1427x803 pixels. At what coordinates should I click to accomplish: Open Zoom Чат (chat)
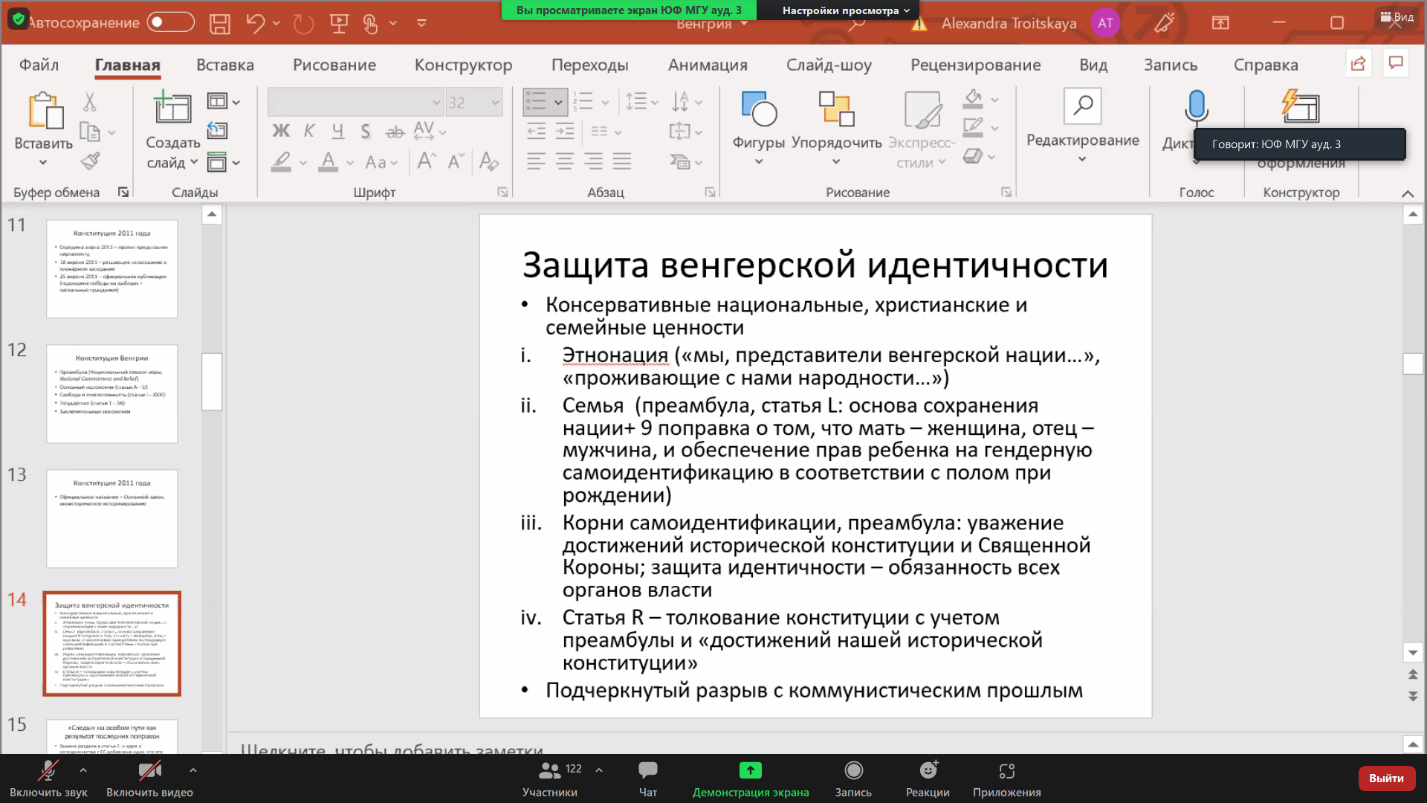coord(648,779)
